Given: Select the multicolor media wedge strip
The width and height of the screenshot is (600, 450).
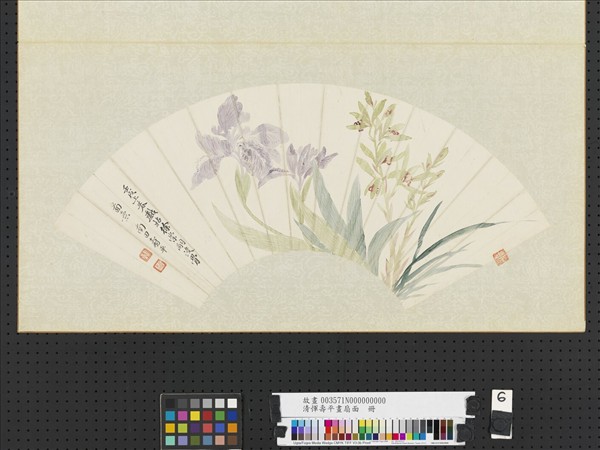Looking at the screenshot, I should pyautogui.click(x=370, y=428).
